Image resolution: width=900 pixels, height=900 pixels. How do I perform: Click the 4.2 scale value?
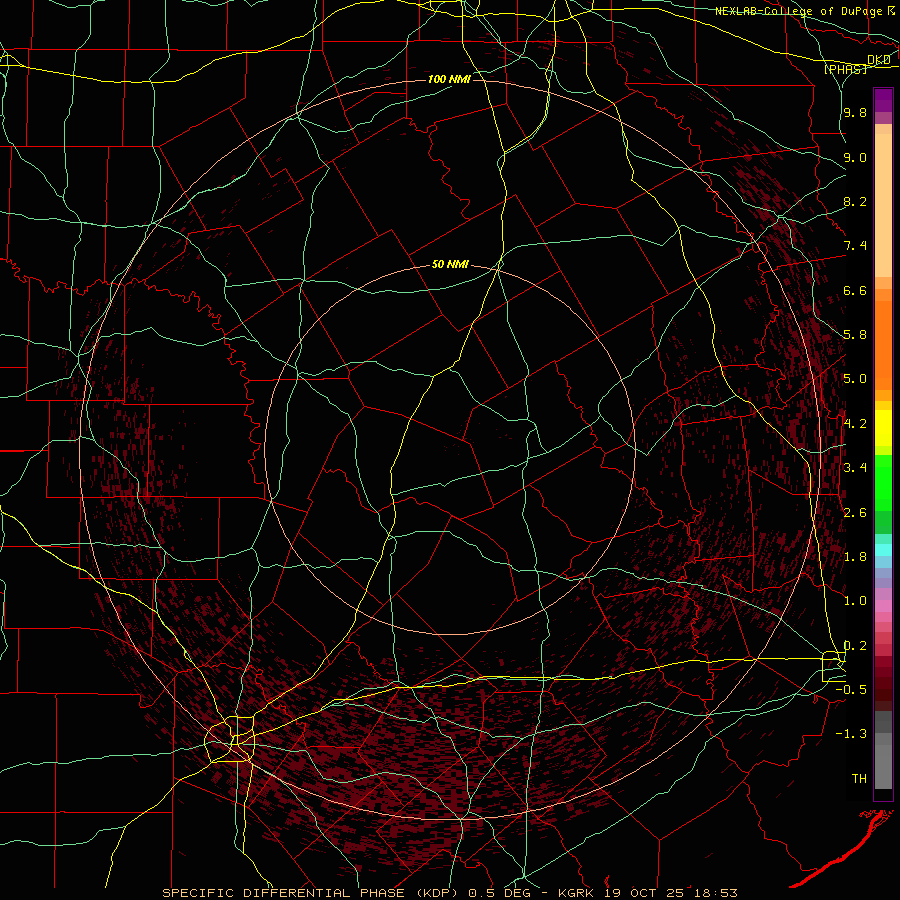click(x=855, y=424)
